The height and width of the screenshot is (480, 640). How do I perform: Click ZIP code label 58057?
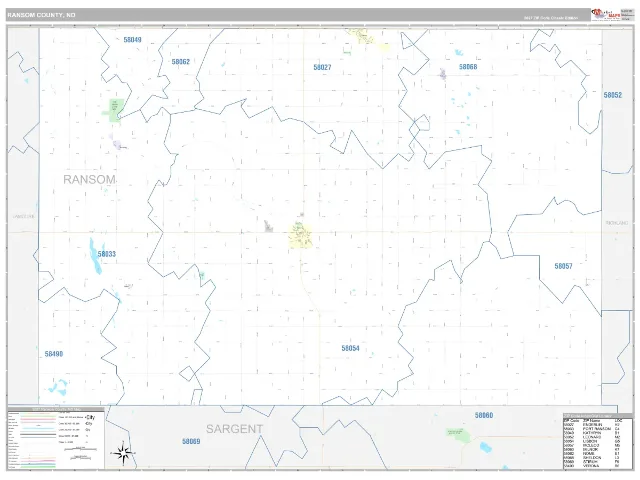pyautogui.click(x=563, y=266)
